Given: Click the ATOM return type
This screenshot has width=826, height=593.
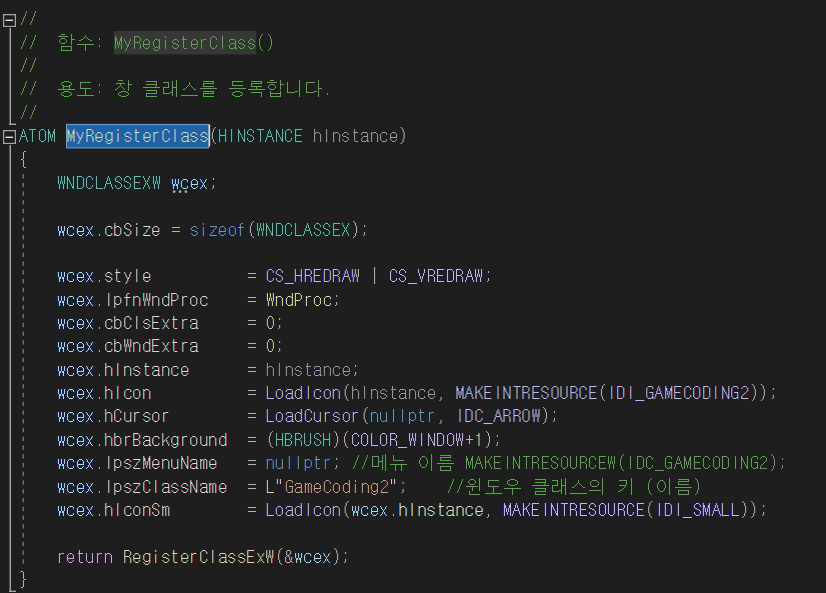Looking at the screenshot, I should [x=37, y=136].
